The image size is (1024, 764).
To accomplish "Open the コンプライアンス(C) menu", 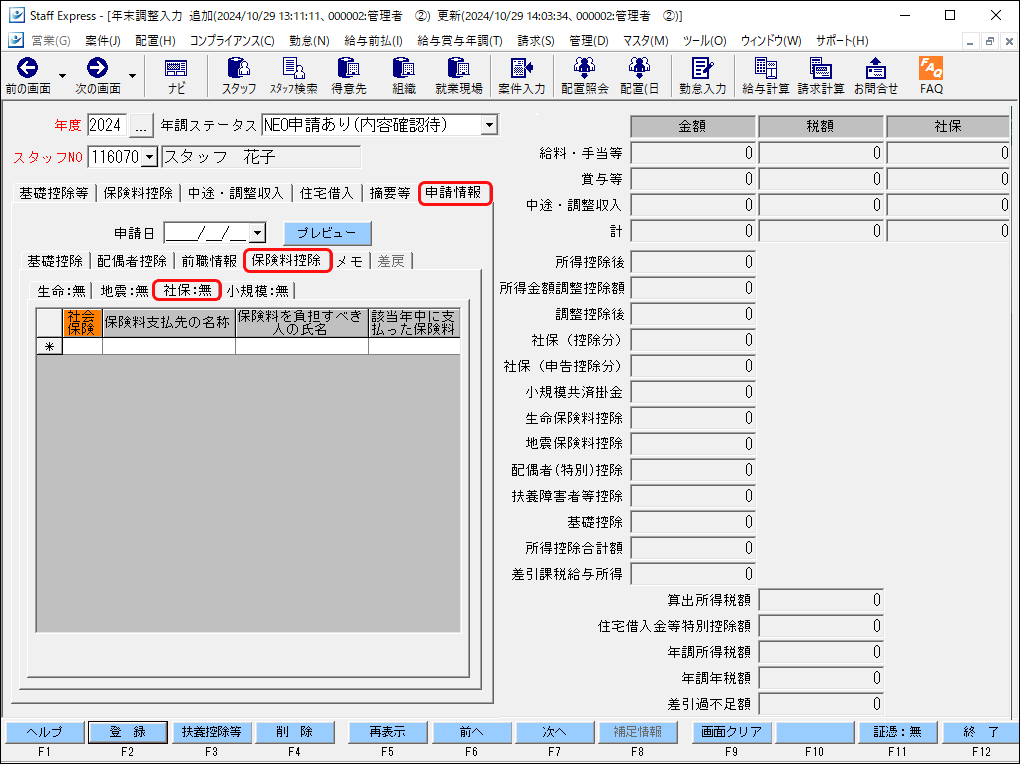I will pyautogui.click(x=232, y=40).
